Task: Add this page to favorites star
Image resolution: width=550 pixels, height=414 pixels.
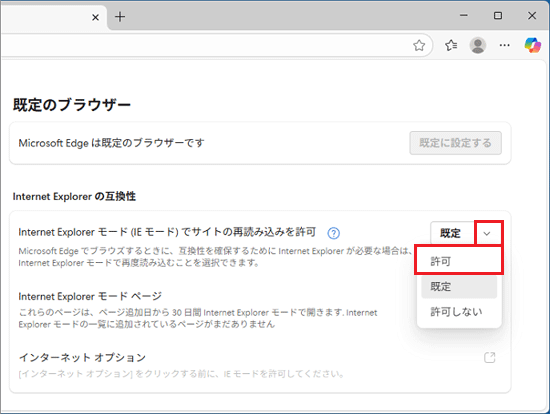Action: pyautogui.click(x=419, y=45)
